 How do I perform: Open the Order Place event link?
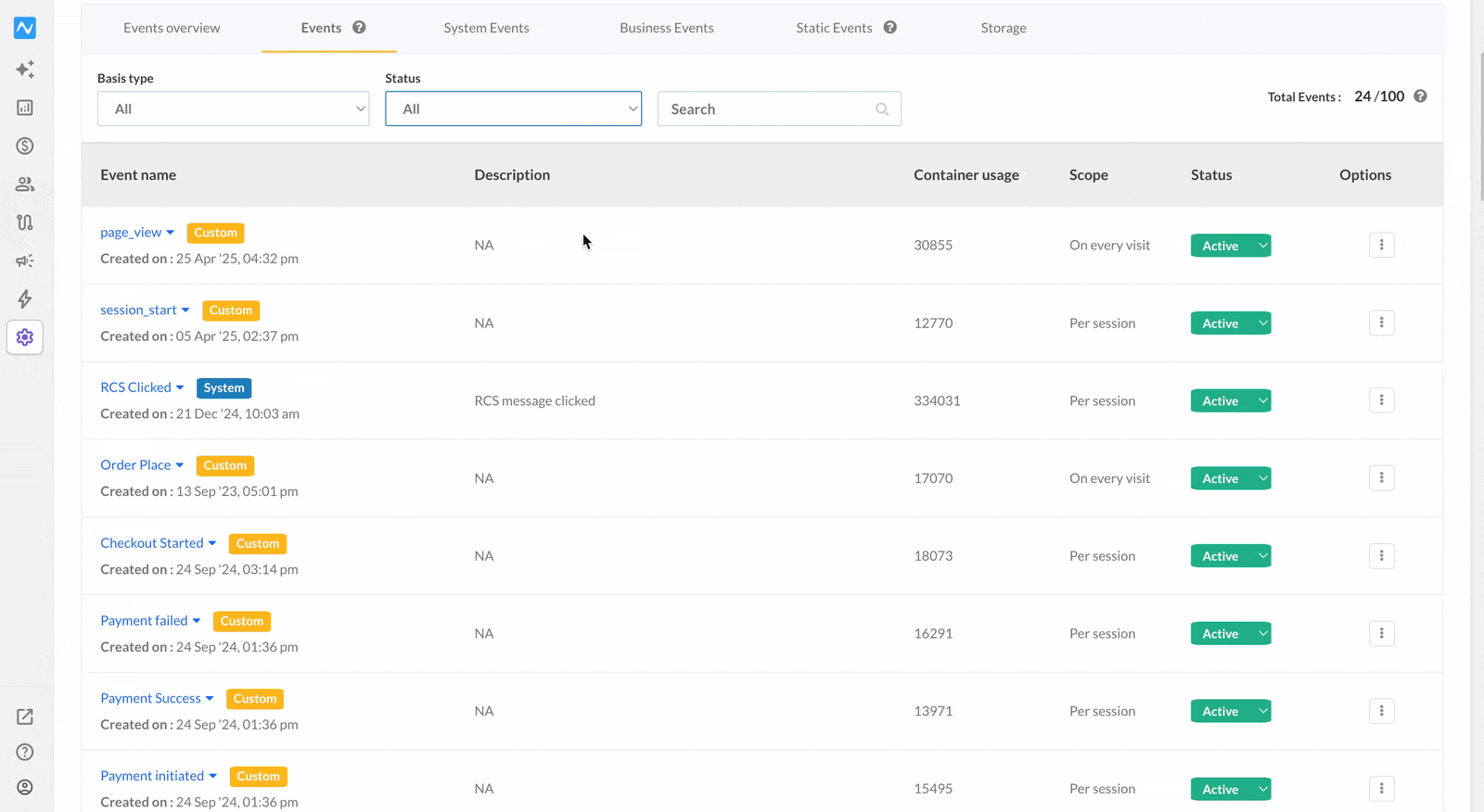(x=135, y=465)
